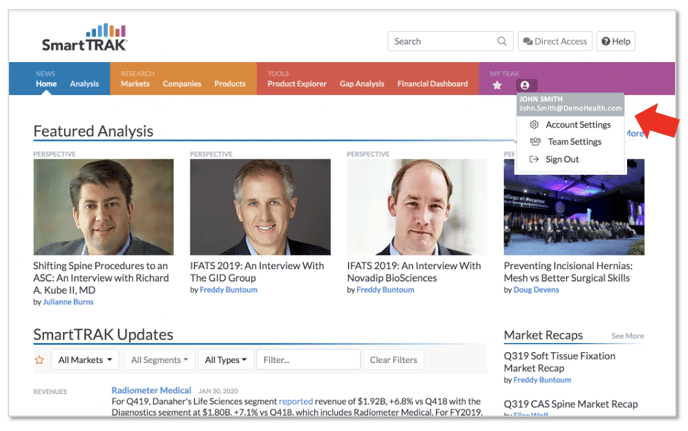This screenshot has width=688, height=431.
Task: Open the Radiometer Medical link
Action: coord(151,390)
